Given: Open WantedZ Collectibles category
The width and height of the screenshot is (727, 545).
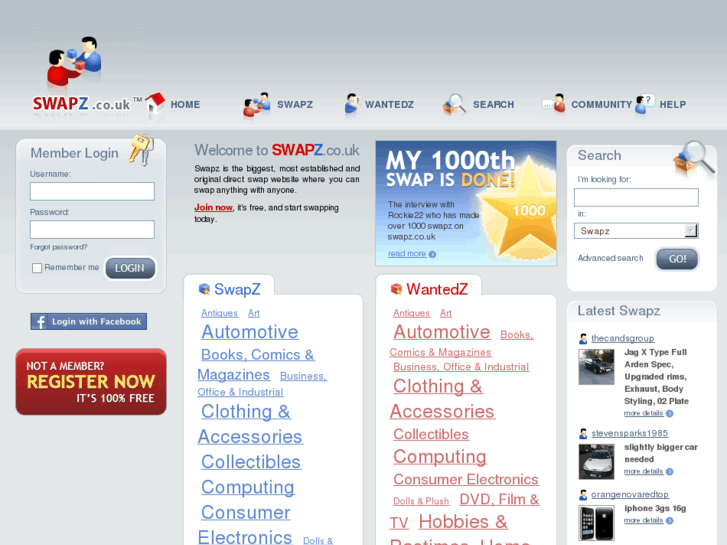Looking at the screenshot, I should 431,434.
